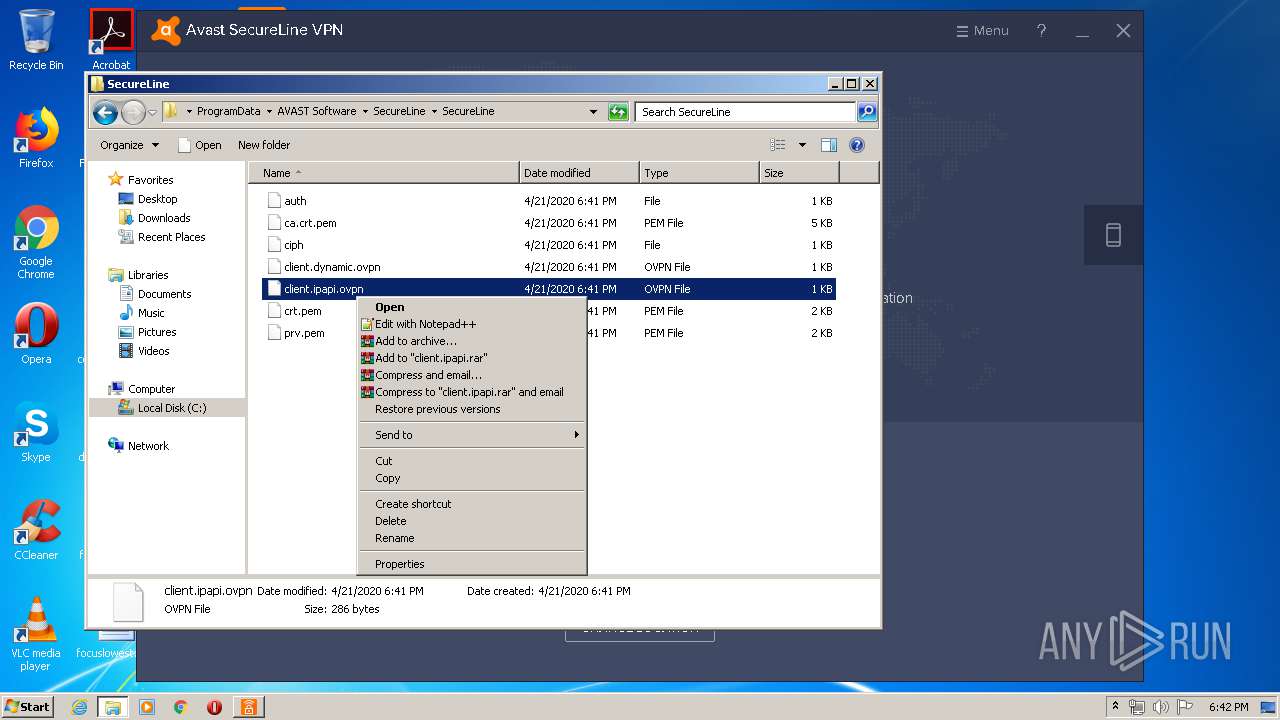Show the preview pane icon
The height and width of the screenshot is (720, 1280).
(829, 145)
